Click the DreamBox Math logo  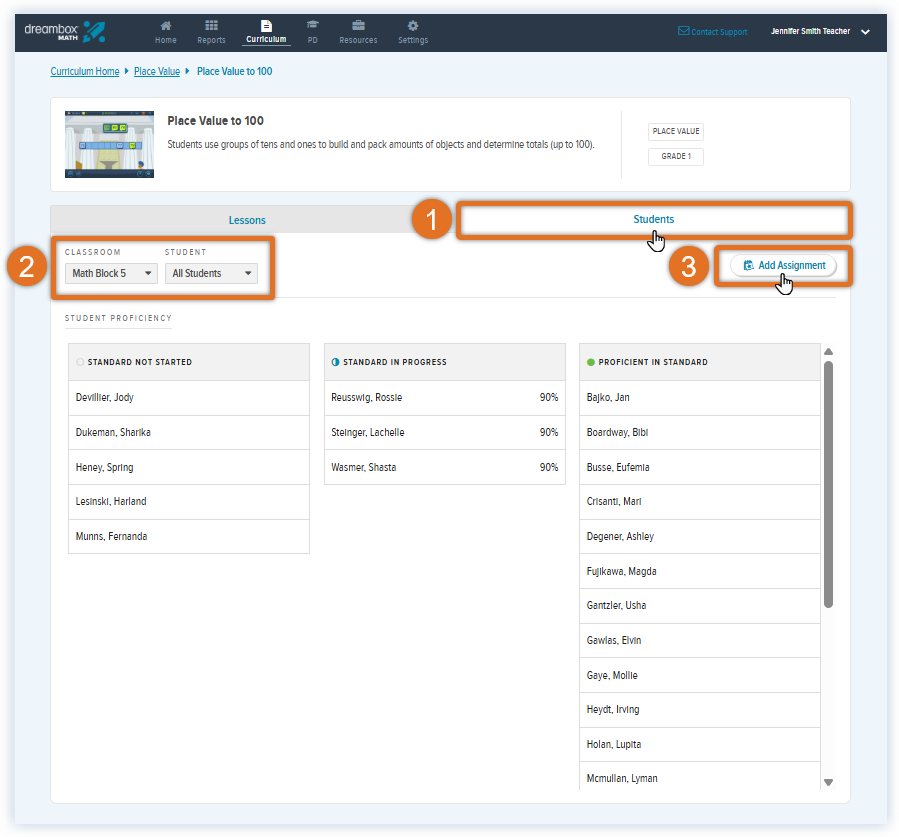click(64, 32)
